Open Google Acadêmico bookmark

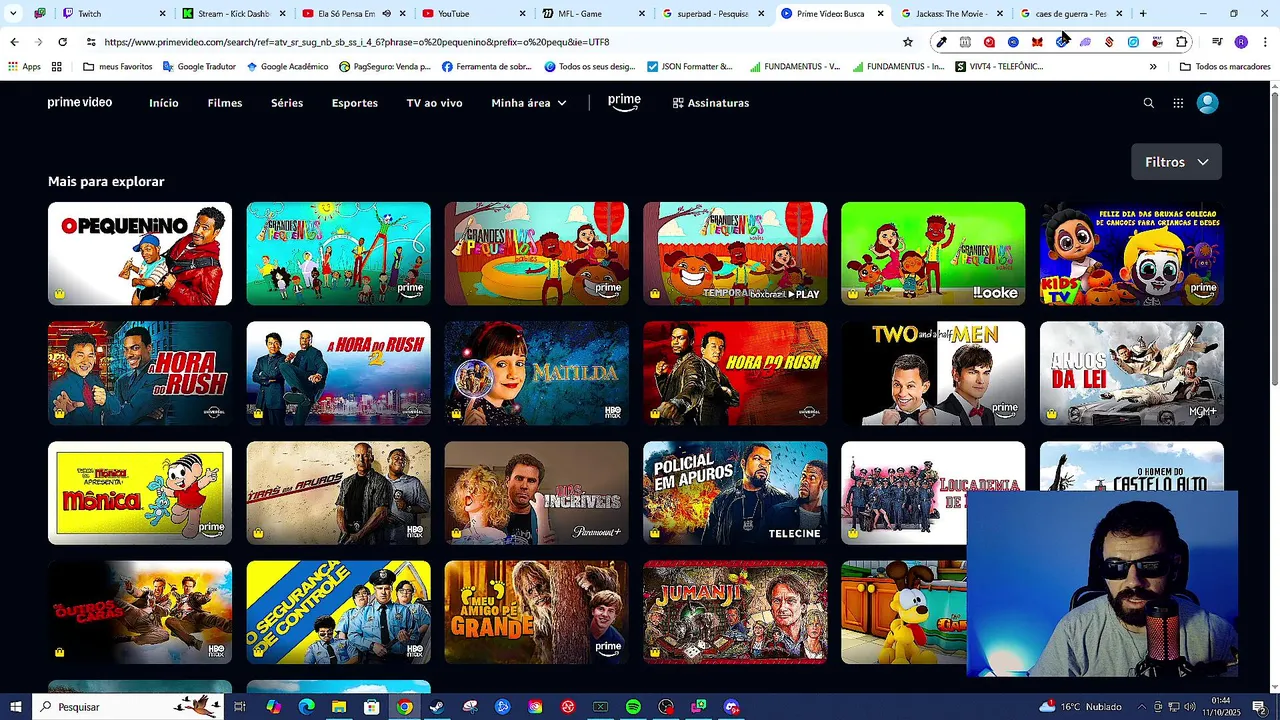(286, 67)
